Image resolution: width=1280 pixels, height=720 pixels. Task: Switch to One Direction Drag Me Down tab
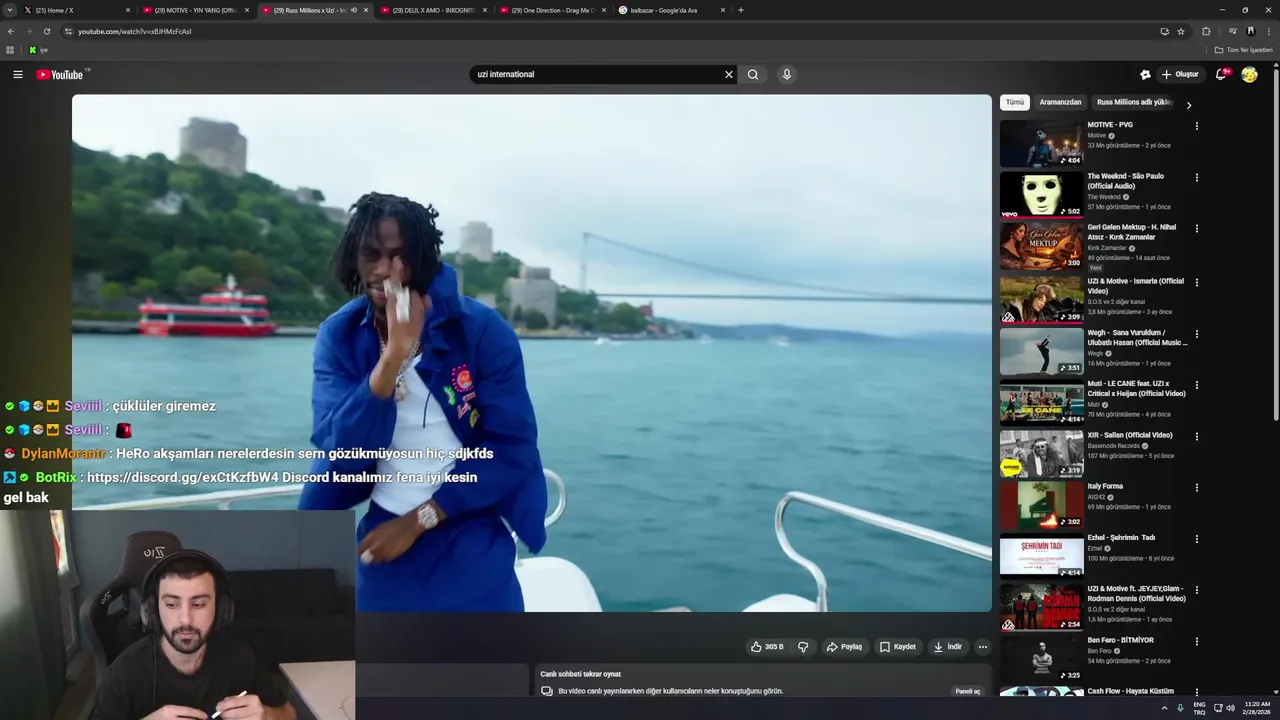tap(552, 10)
